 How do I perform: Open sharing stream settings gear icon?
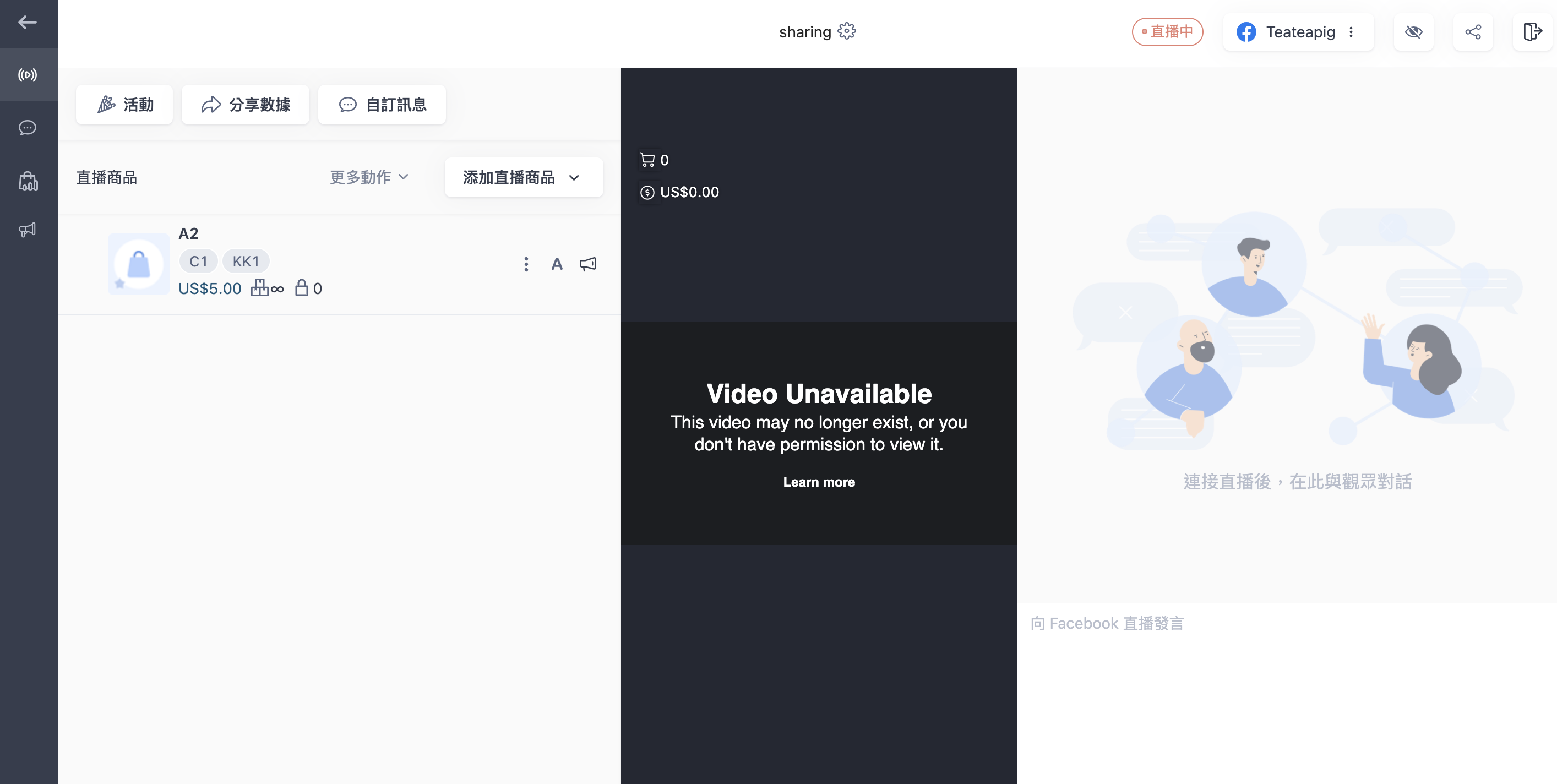click(x=846, y=31)
